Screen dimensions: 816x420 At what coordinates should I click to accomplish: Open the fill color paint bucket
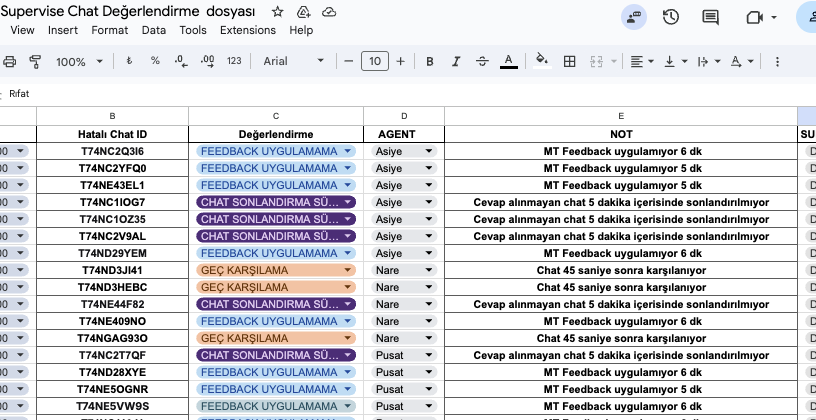(x=542, y=61)
